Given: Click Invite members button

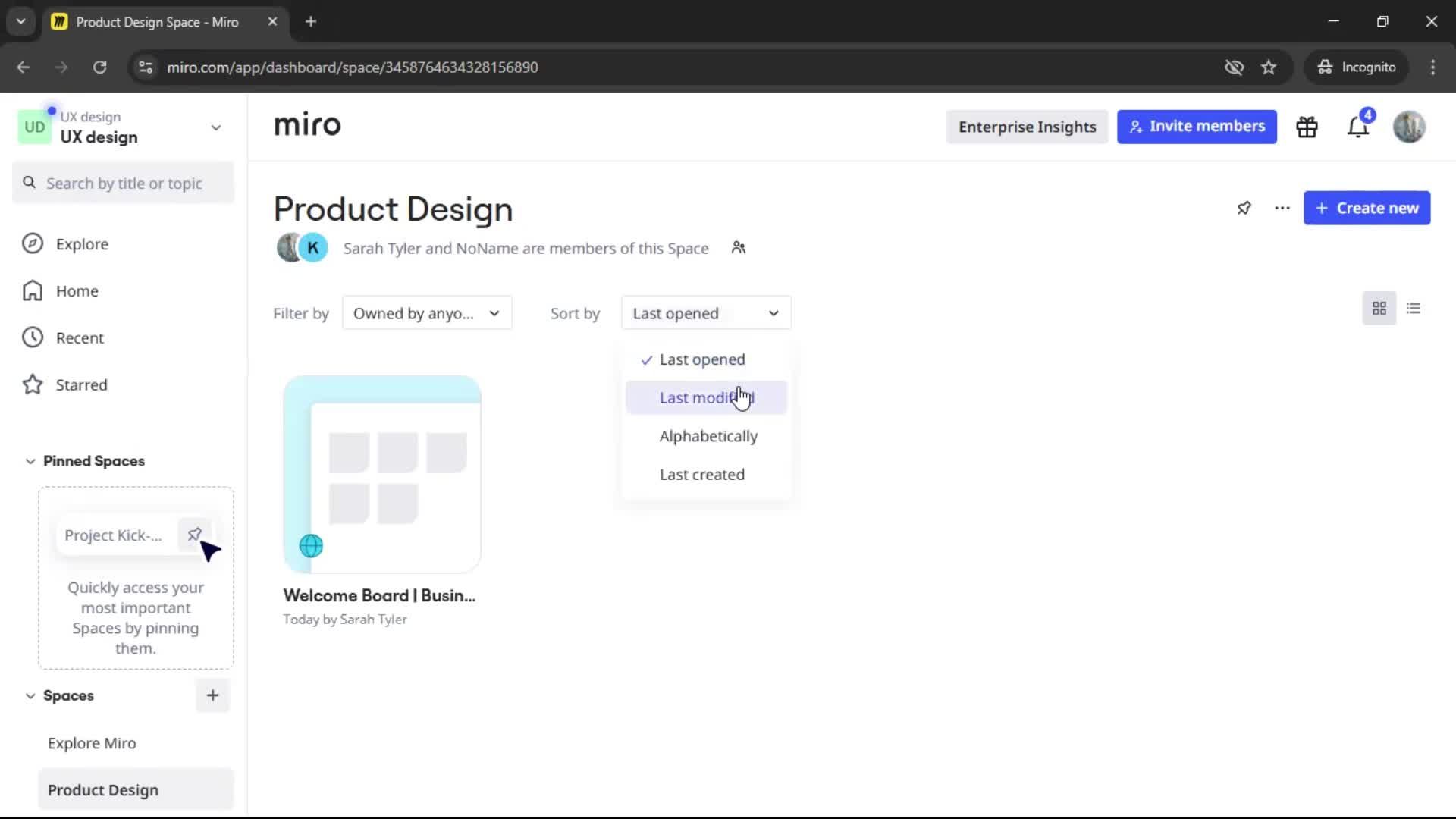Looking at the screenshot, I should (1197, 127).
